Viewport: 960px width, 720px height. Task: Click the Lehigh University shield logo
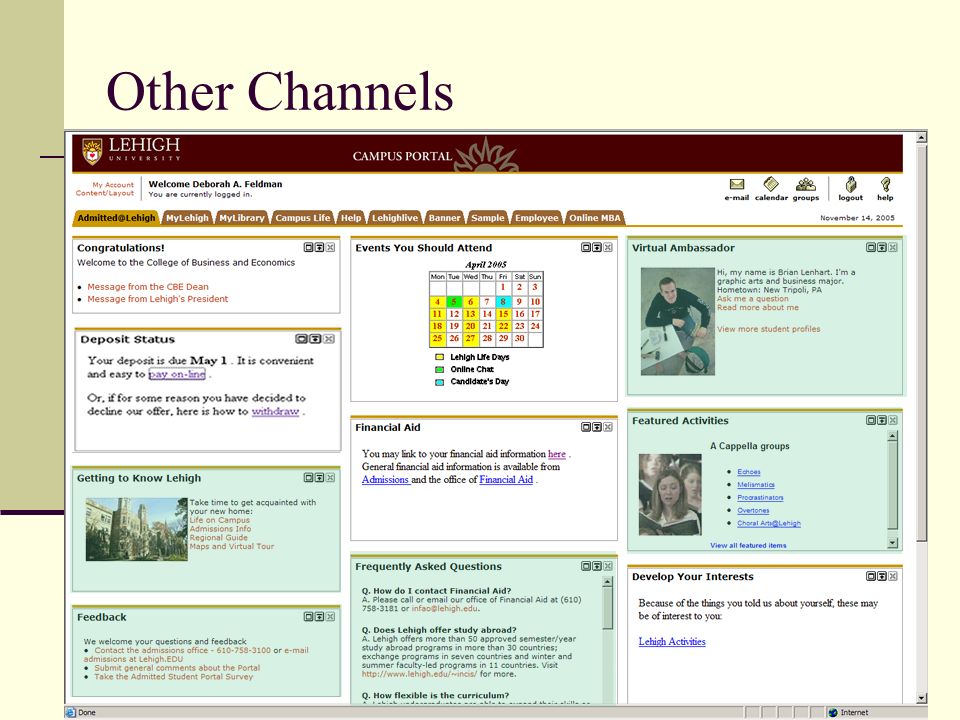pyautogui.click(x=92, y=151)
